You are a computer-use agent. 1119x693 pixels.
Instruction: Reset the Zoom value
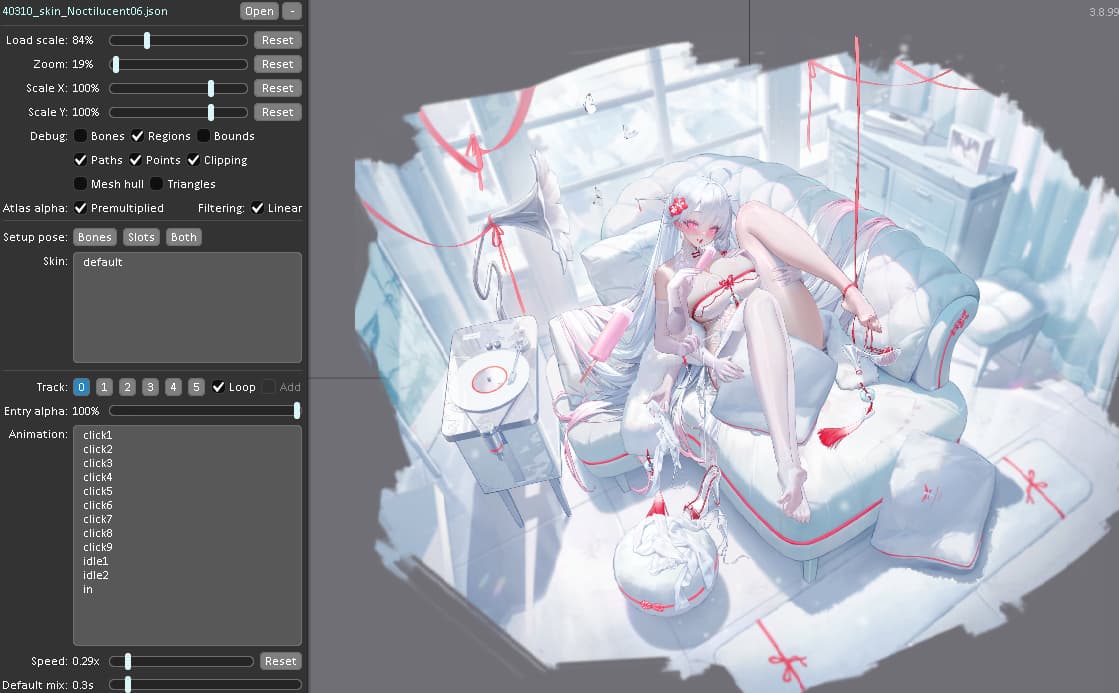click(x=278, y=64)
